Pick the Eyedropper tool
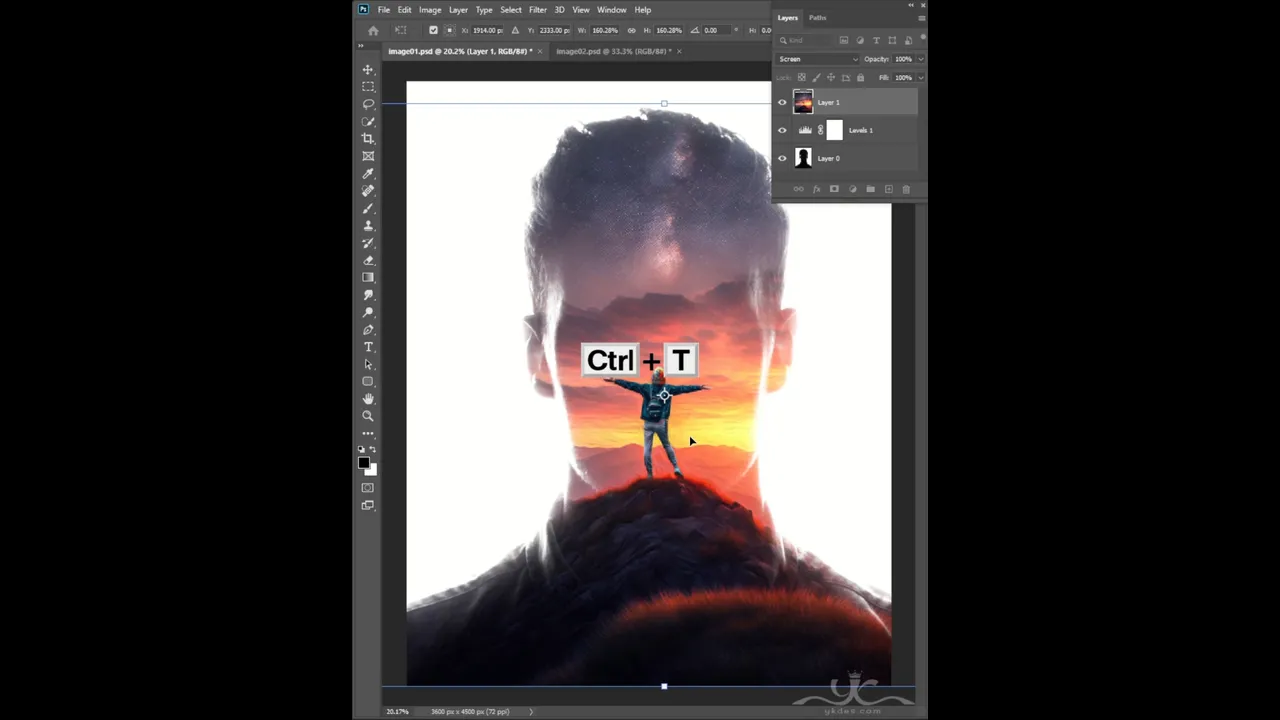 pyautogui.click(x=368, y=174)
